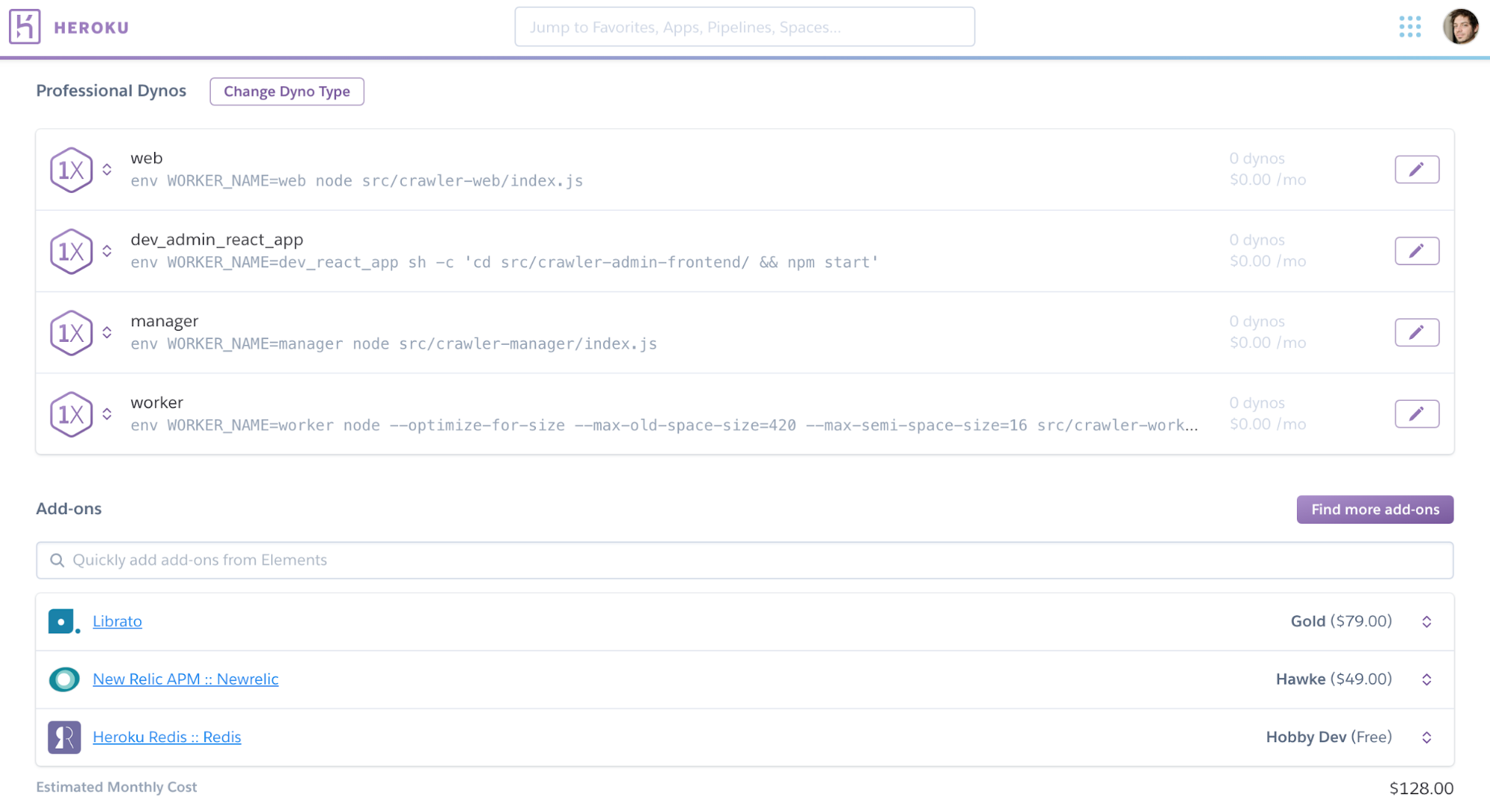The height and width of the screenshot is (812, 1490).
Task: Click the HEROKU wordmark text
Action: point(91,28)
